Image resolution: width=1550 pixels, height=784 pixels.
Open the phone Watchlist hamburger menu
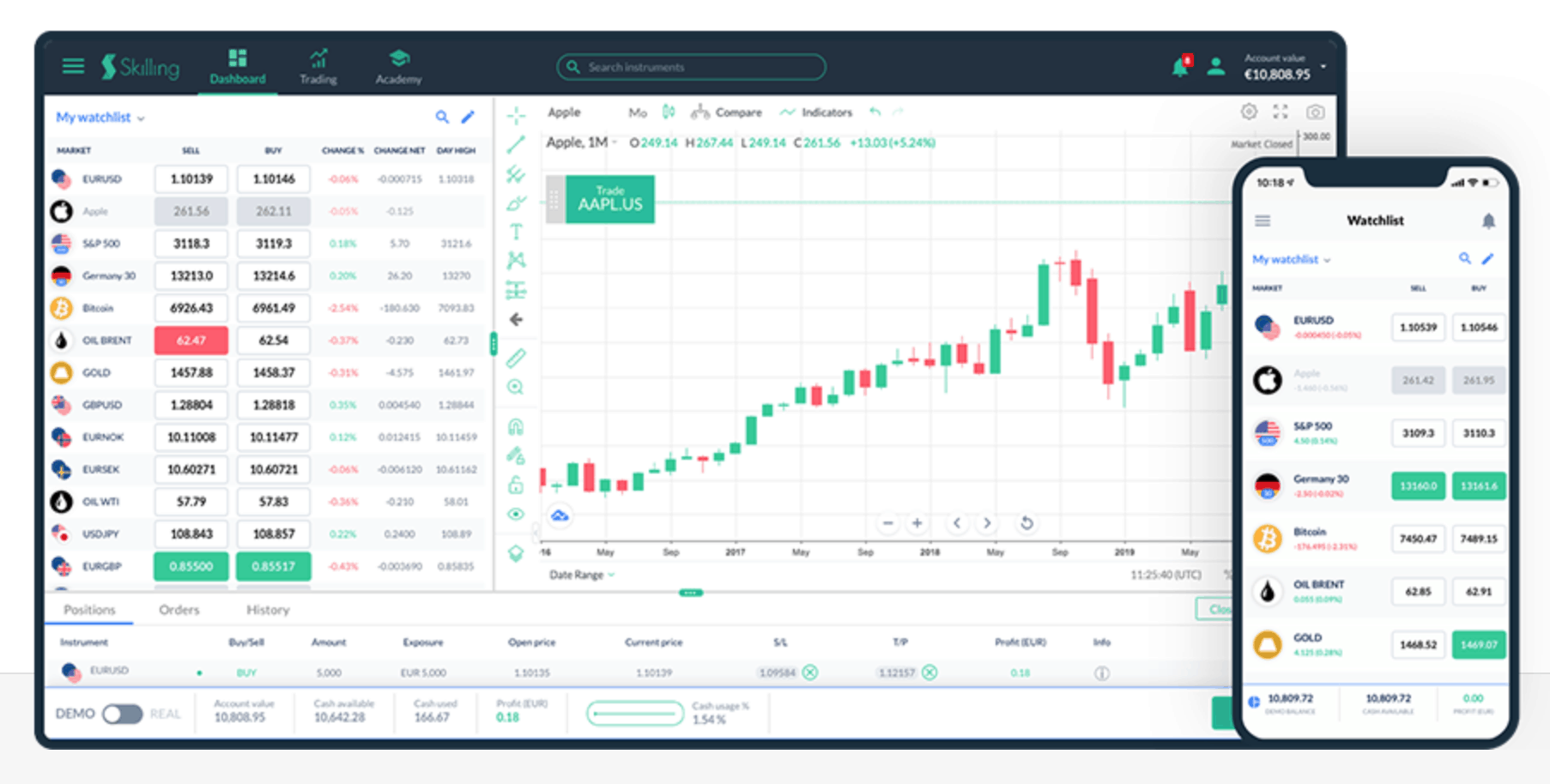point(1262,220)
